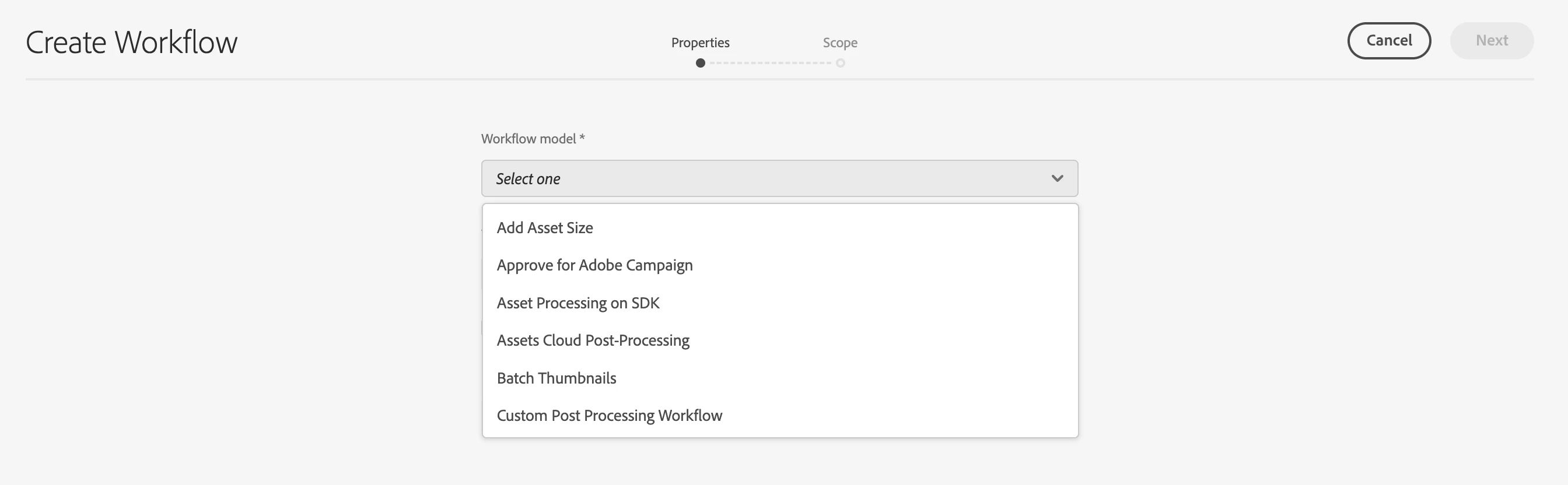Click empty space right of Add Asset Size

852,227
